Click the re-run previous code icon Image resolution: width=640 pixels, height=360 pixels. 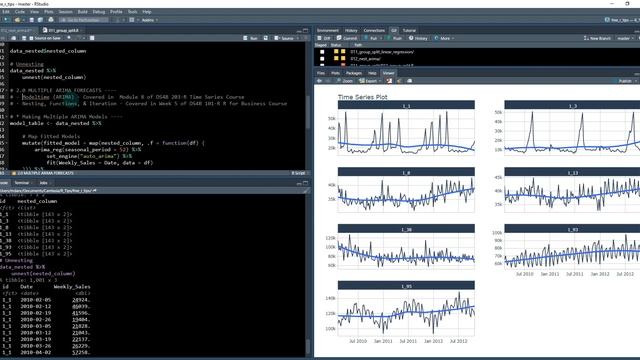click(266, 38)
